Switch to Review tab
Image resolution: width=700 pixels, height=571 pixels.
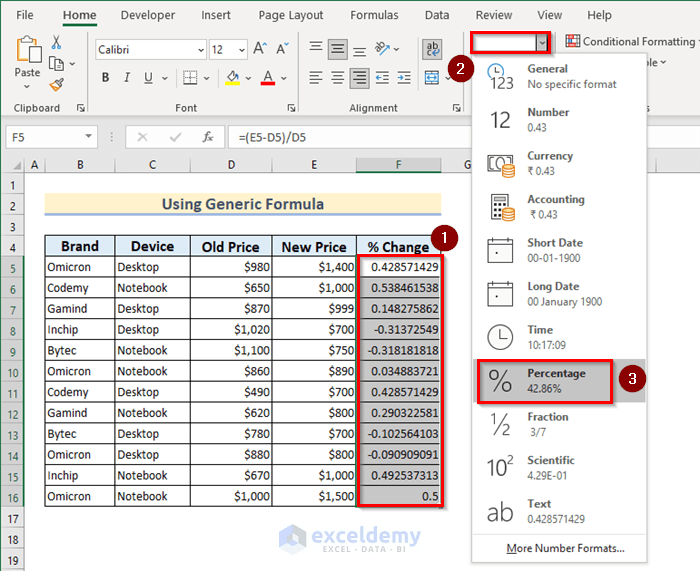tap(493, 15)
